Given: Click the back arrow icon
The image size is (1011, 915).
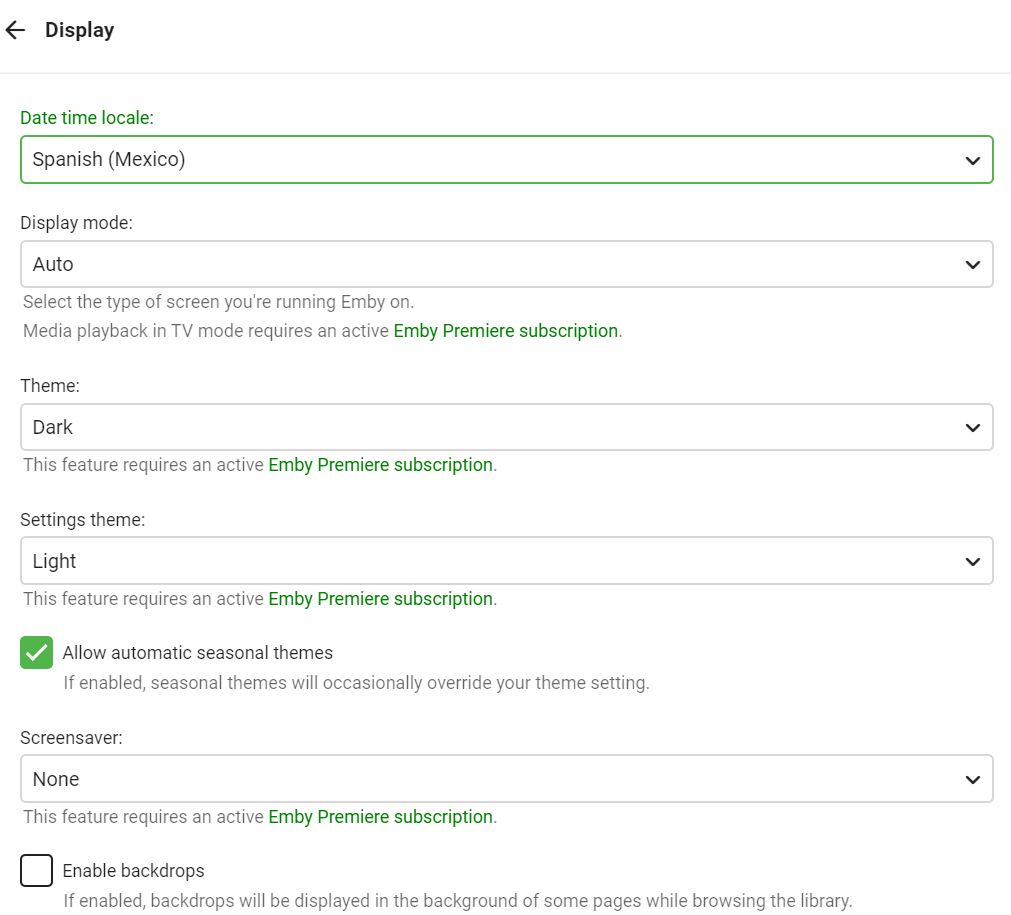Looking at the screenshot, I should (x=15, y=30).
